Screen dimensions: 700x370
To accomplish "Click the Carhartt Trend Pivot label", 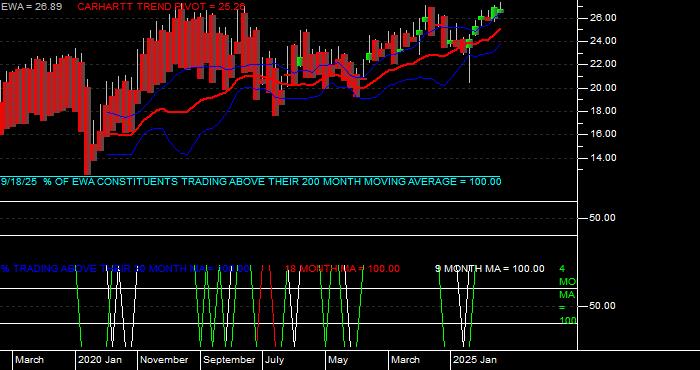I will point(161,7).
